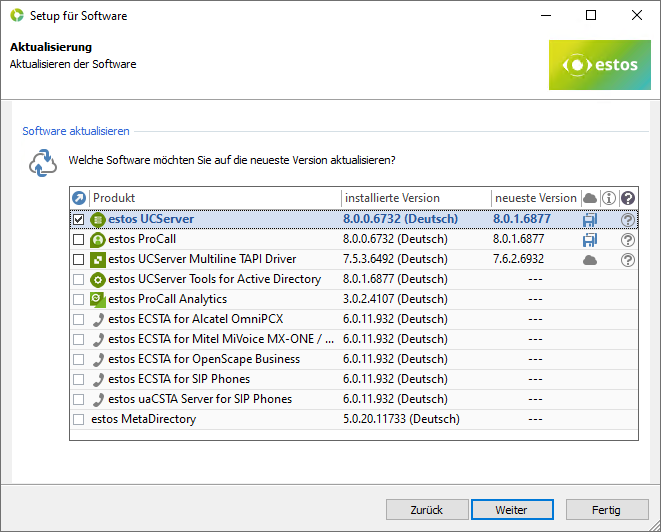The height and width of the screenshot is (532, 661).
Task: Tick the estos MetaDirectory checkbox
Action: 79,419
